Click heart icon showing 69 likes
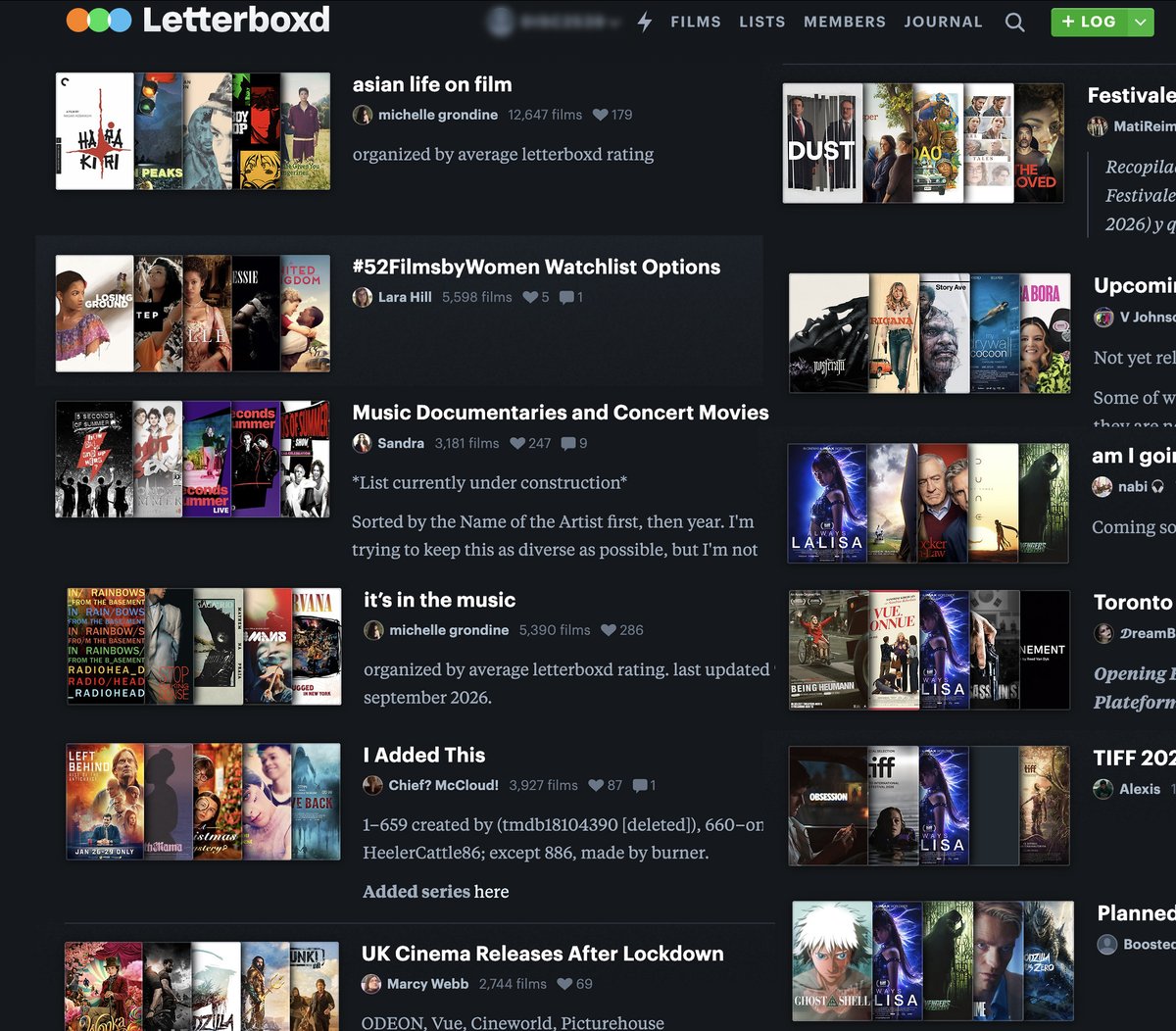 coord(565,984)
